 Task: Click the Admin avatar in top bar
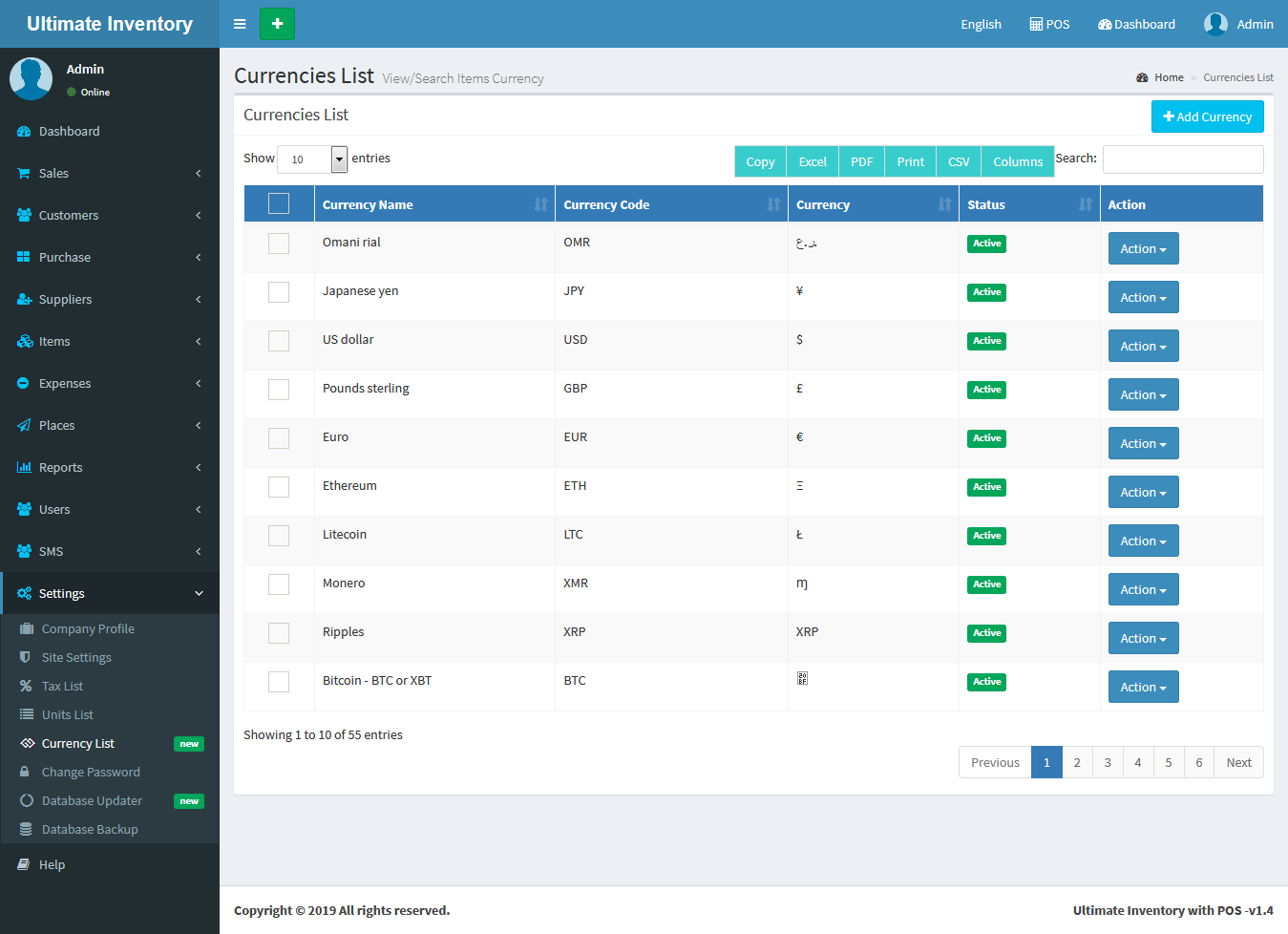(1215, 24)
